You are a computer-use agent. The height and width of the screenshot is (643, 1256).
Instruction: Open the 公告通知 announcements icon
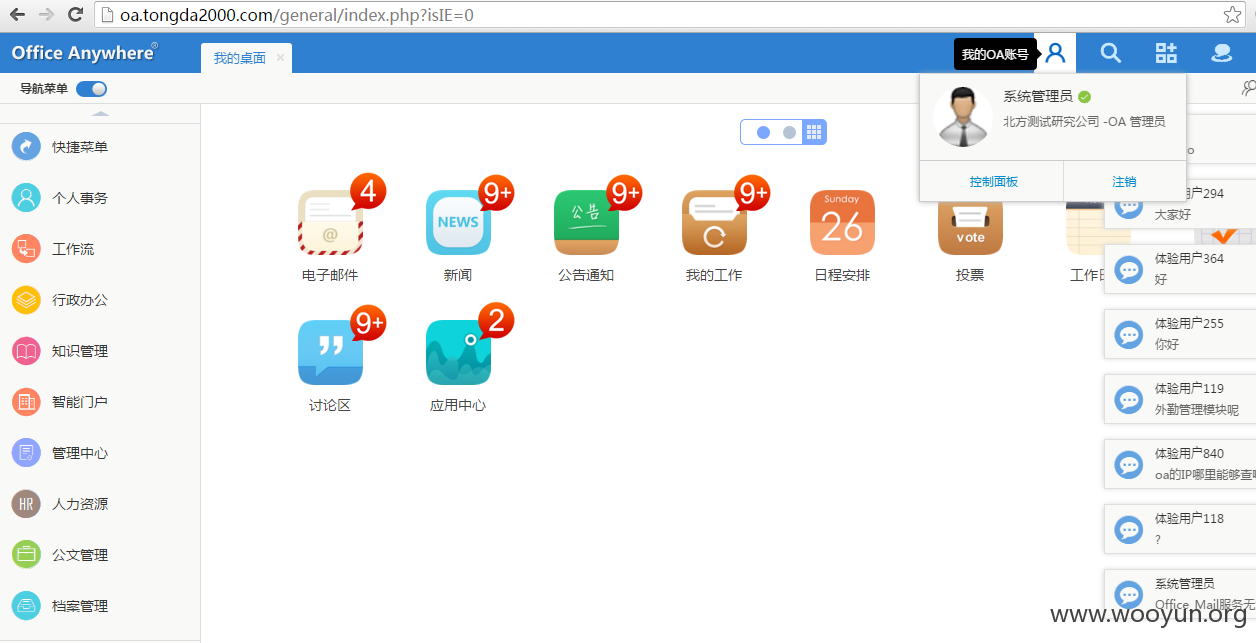pos(586,223)
